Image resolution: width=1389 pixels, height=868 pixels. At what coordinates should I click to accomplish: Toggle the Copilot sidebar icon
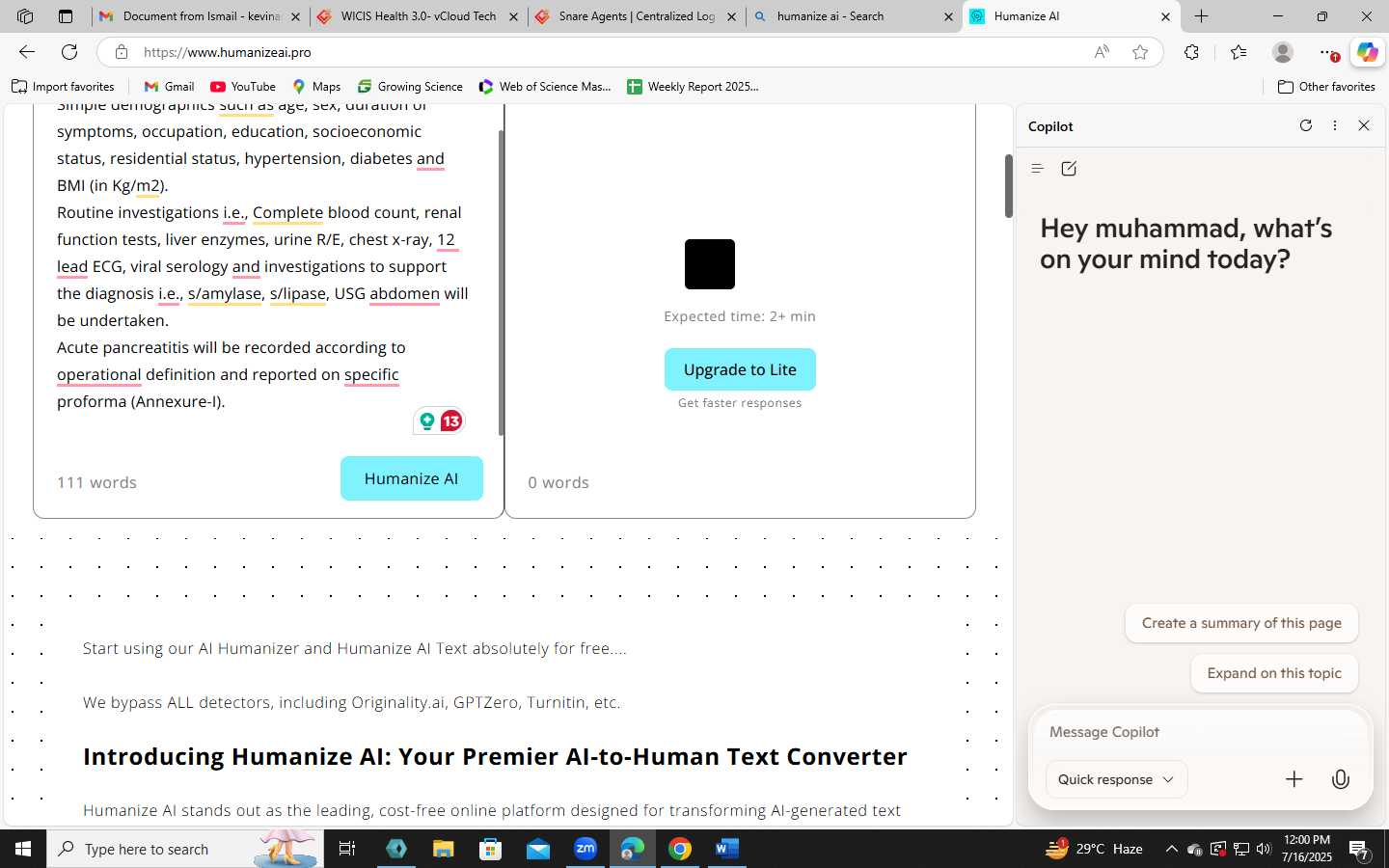(1367, 52)
